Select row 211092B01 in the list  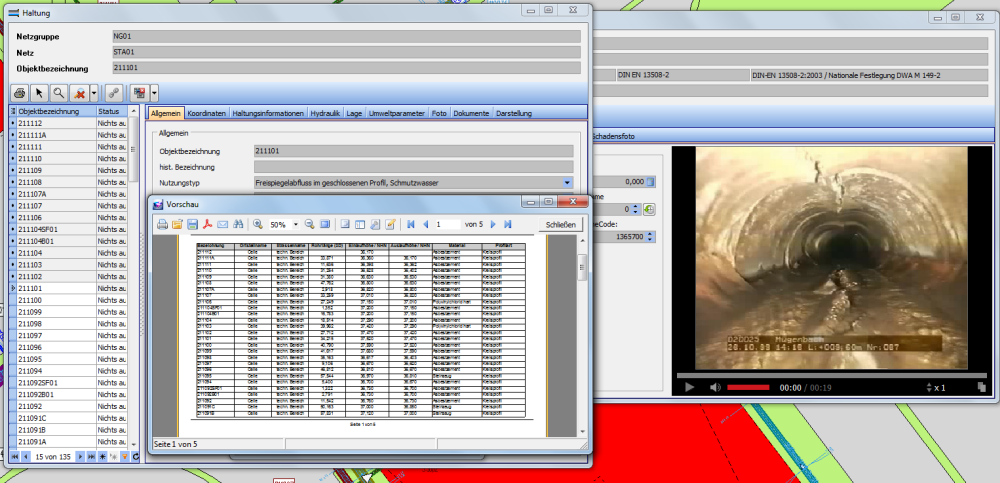[69, 394]
